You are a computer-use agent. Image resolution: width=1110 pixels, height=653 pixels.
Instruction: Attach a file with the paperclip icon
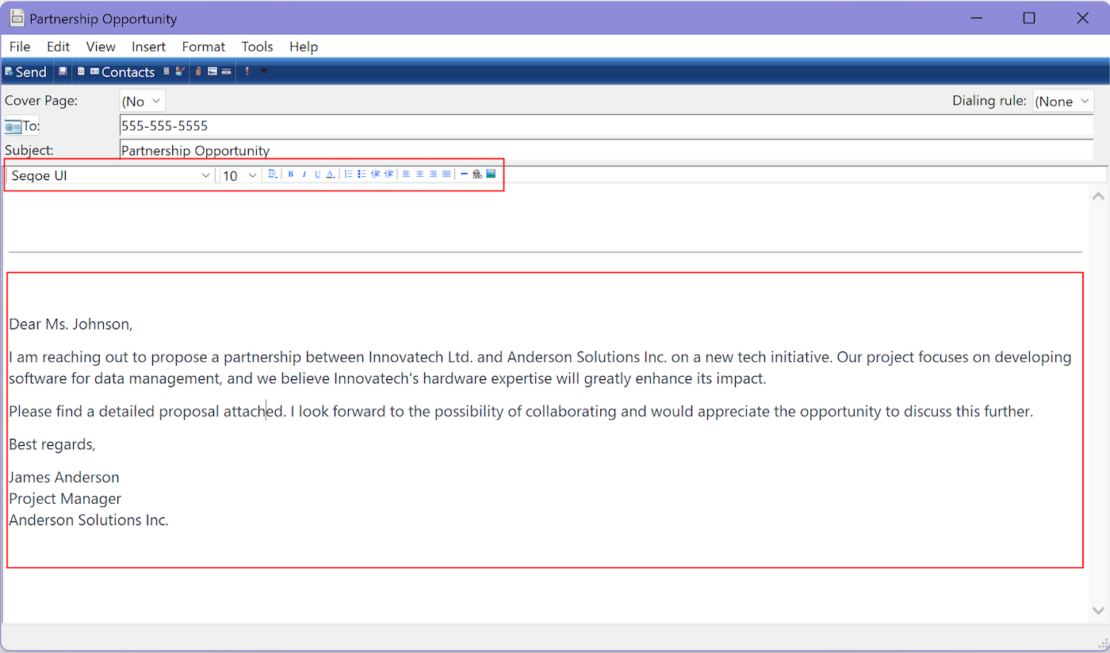(x=198, y=71)
